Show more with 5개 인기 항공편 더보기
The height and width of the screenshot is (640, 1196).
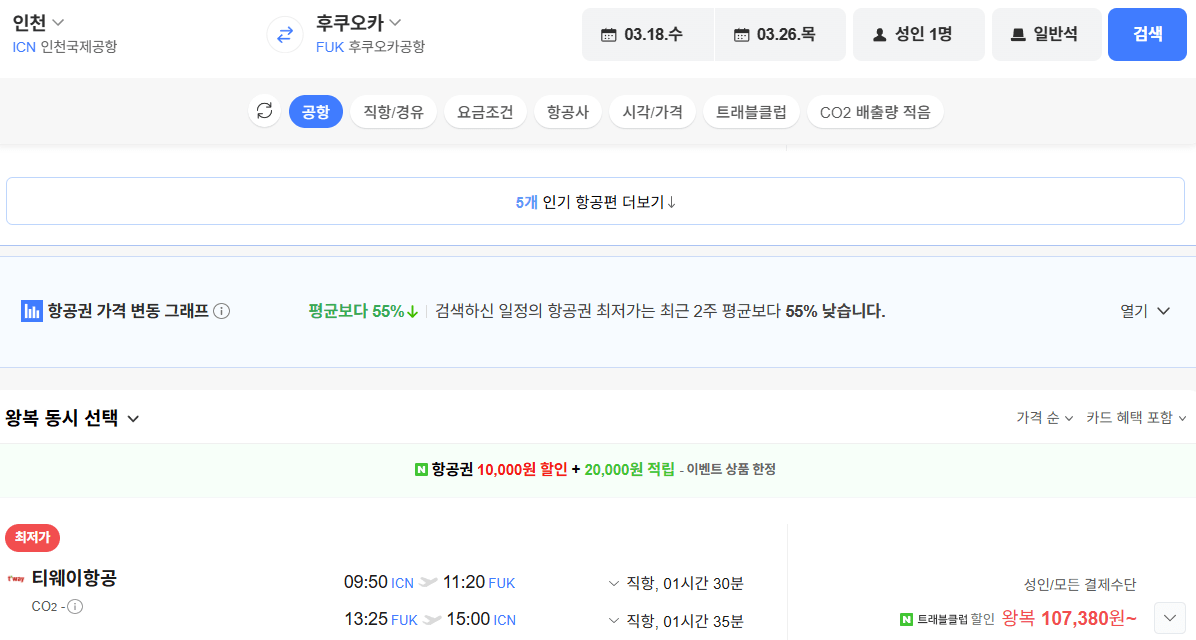coord(598,201)
